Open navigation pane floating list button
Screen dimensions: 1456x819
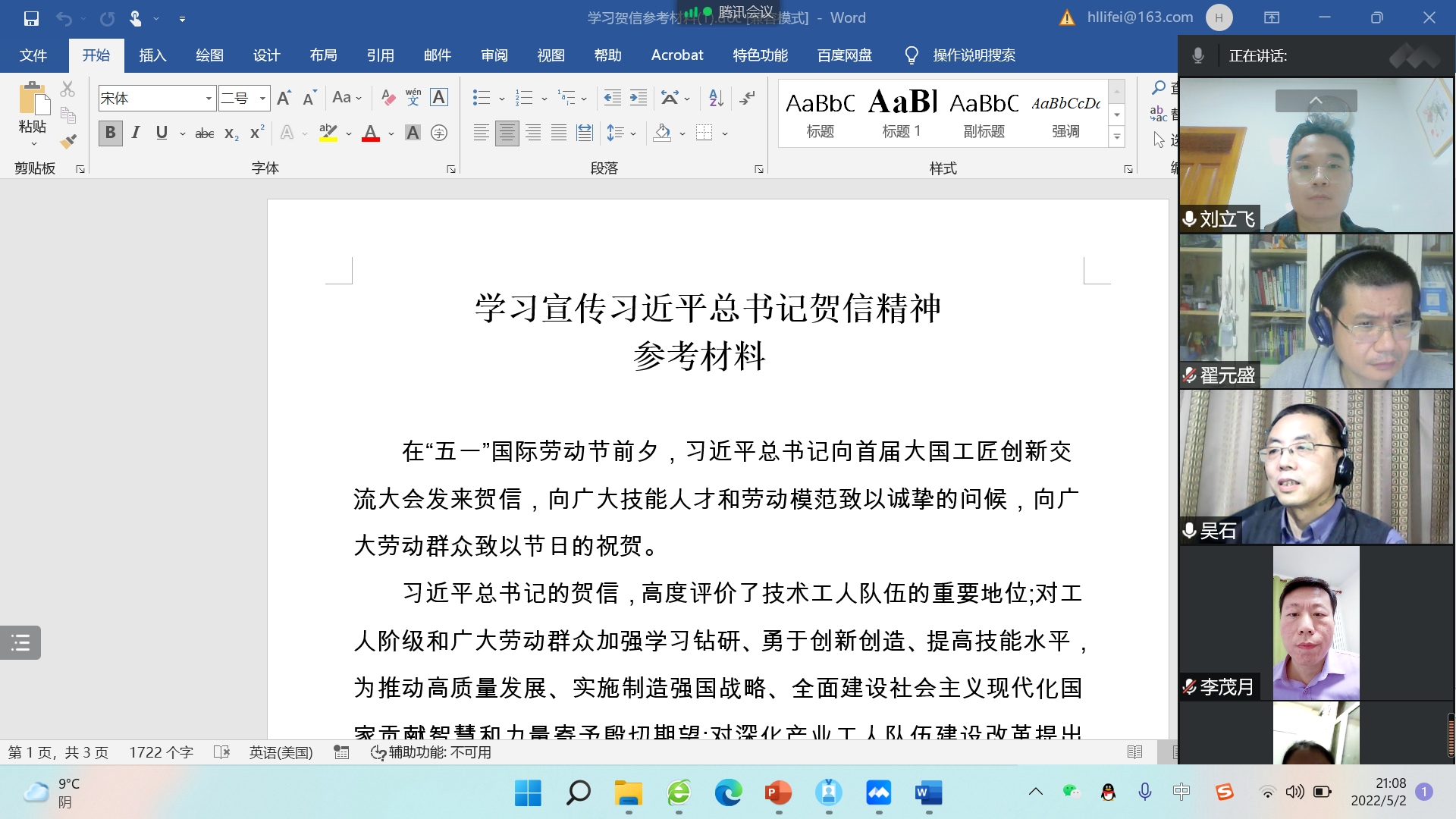coord(20,643)
